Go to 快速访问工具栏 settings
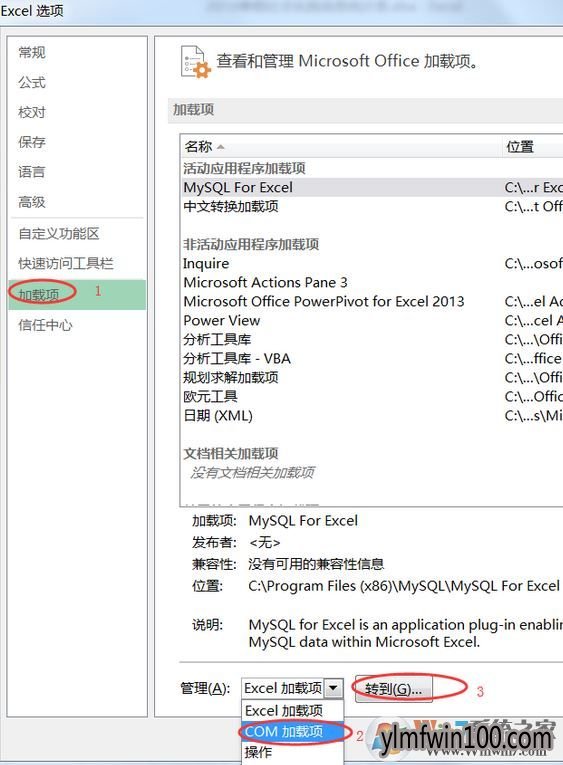Image resolution: width=563 pixels, height=765 pixels. (x=66, y=263)
